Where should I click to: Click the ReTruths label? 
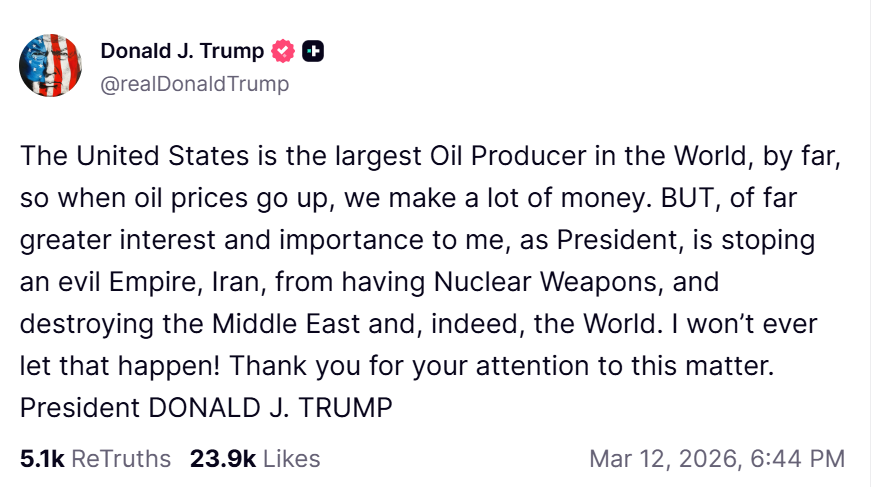pos(121,459)
